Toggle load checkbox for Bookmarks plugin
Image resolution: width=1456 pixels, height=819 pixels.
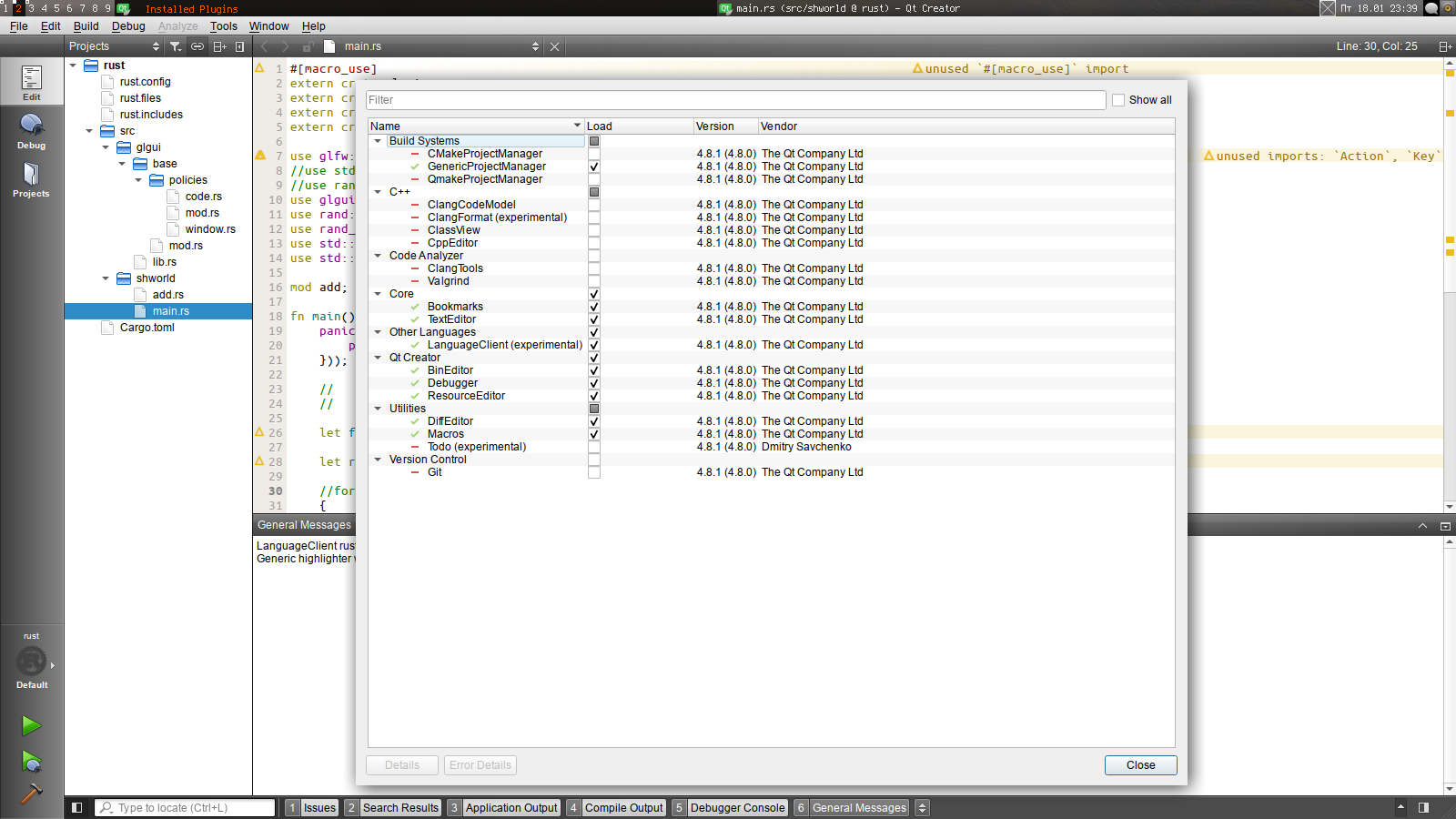[594, 307]
